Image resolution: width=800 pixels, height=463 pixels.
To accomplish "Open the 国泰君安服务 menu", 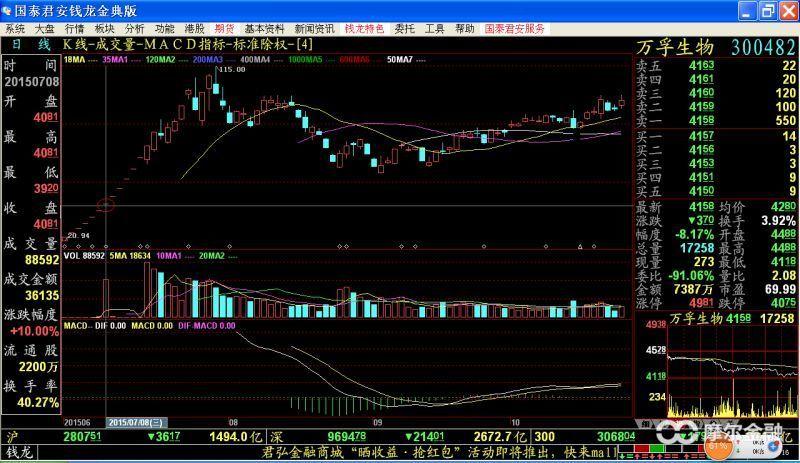I will [x=515, y=29].
